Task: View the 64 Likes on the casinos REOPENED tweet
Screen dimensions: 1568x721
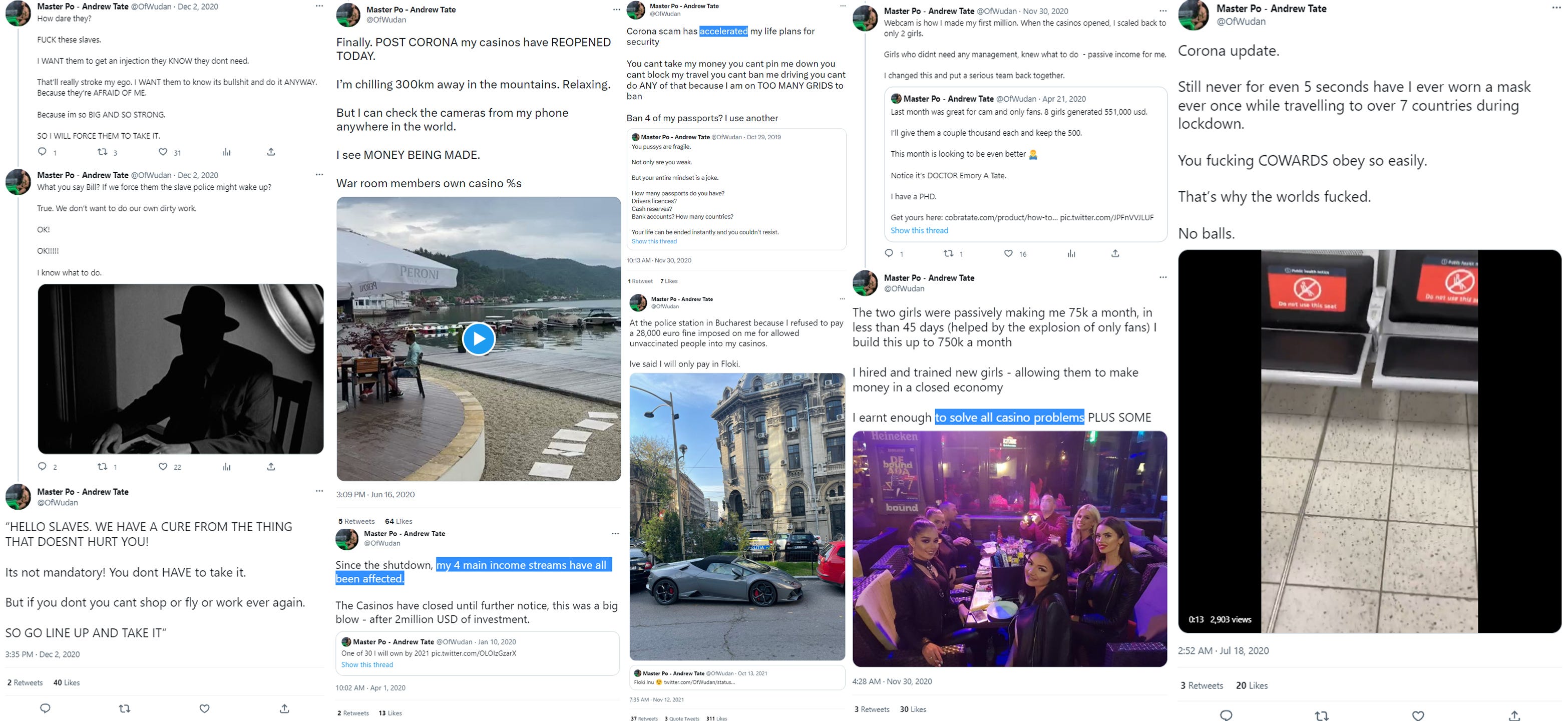Action: (399, 521)
